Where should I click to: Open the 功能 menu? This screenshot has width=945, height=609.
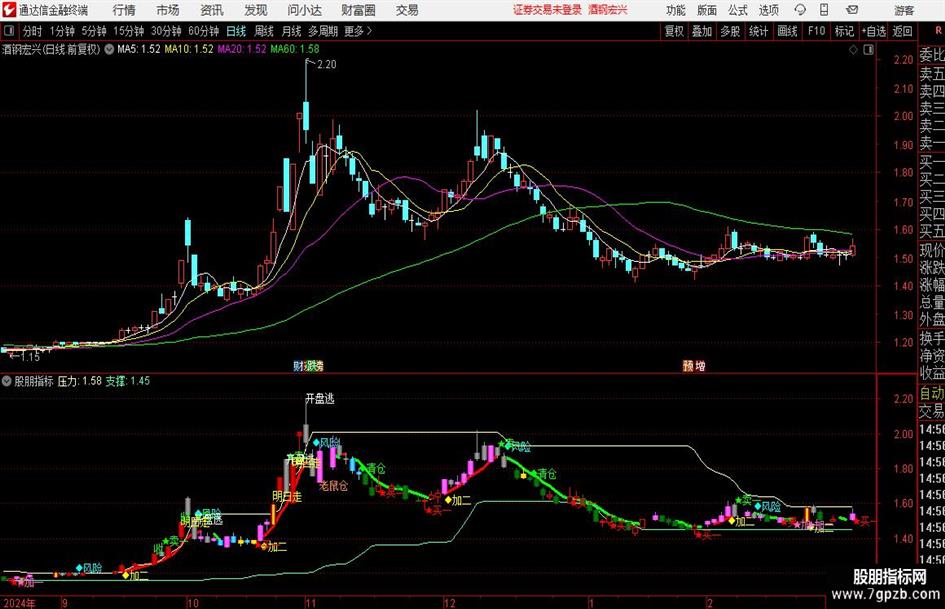[x=676, y=10]
